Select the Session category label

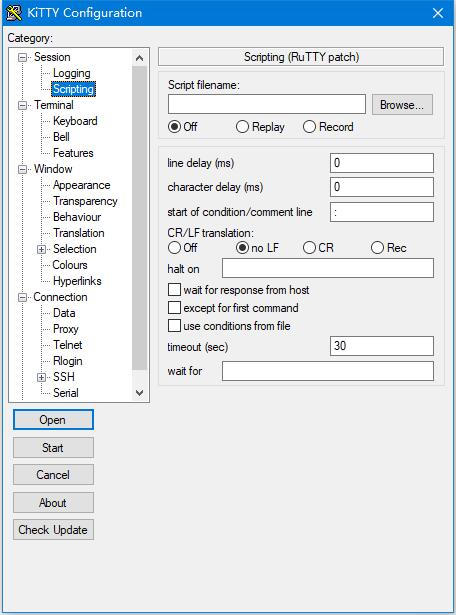click(x=52, y=57)
